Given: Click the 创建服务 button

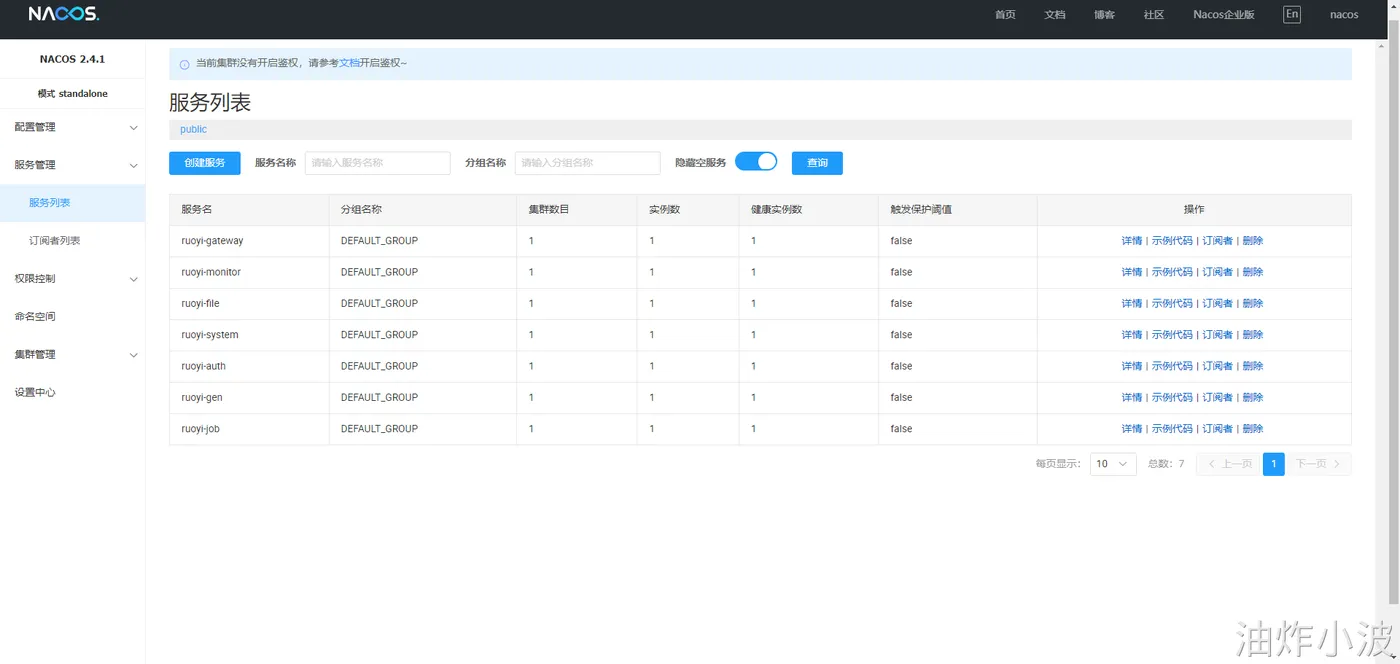Looking at the screenshot, I should pos(205,163).
